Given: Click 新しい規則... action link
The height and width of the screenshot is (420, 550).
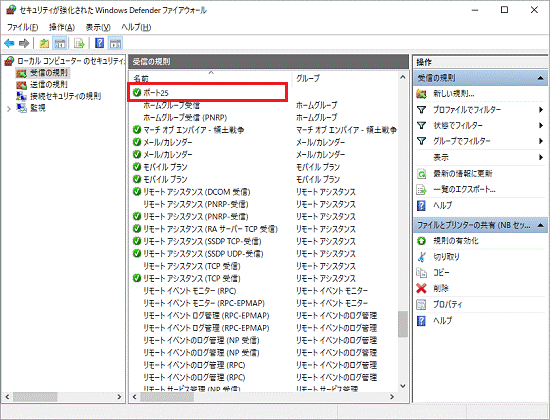Looking at the screenshot, I should [454, 94].
